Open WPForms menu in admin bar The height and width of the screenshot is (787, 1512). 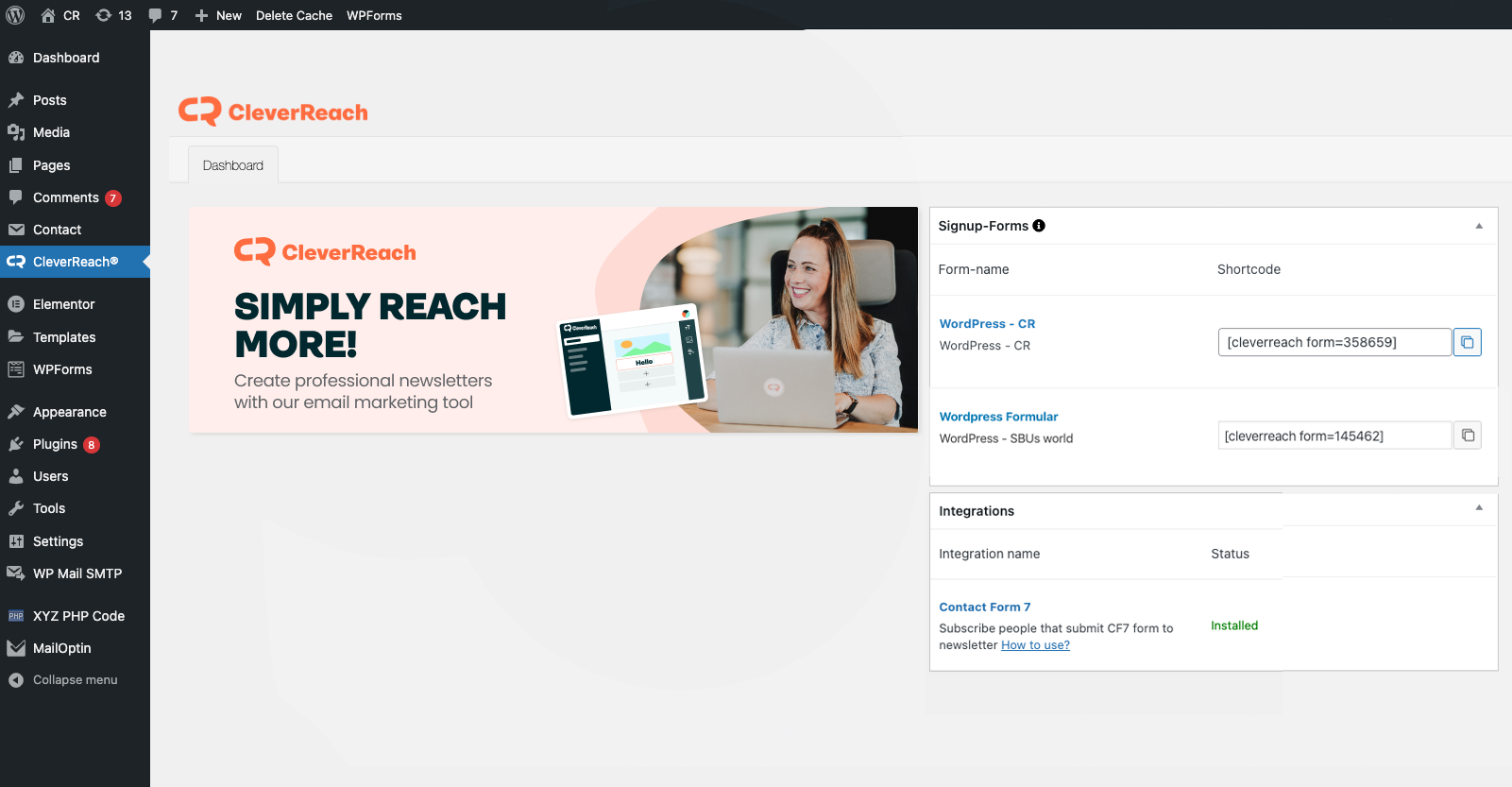point(374,15)
